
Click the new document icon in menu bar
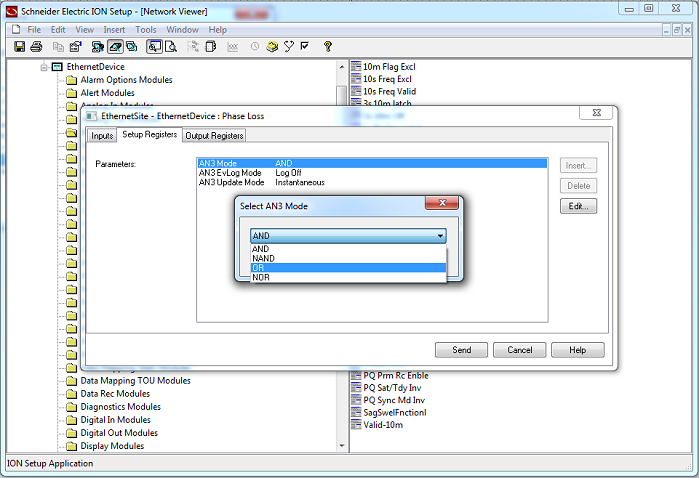click(x=16, y=29)
